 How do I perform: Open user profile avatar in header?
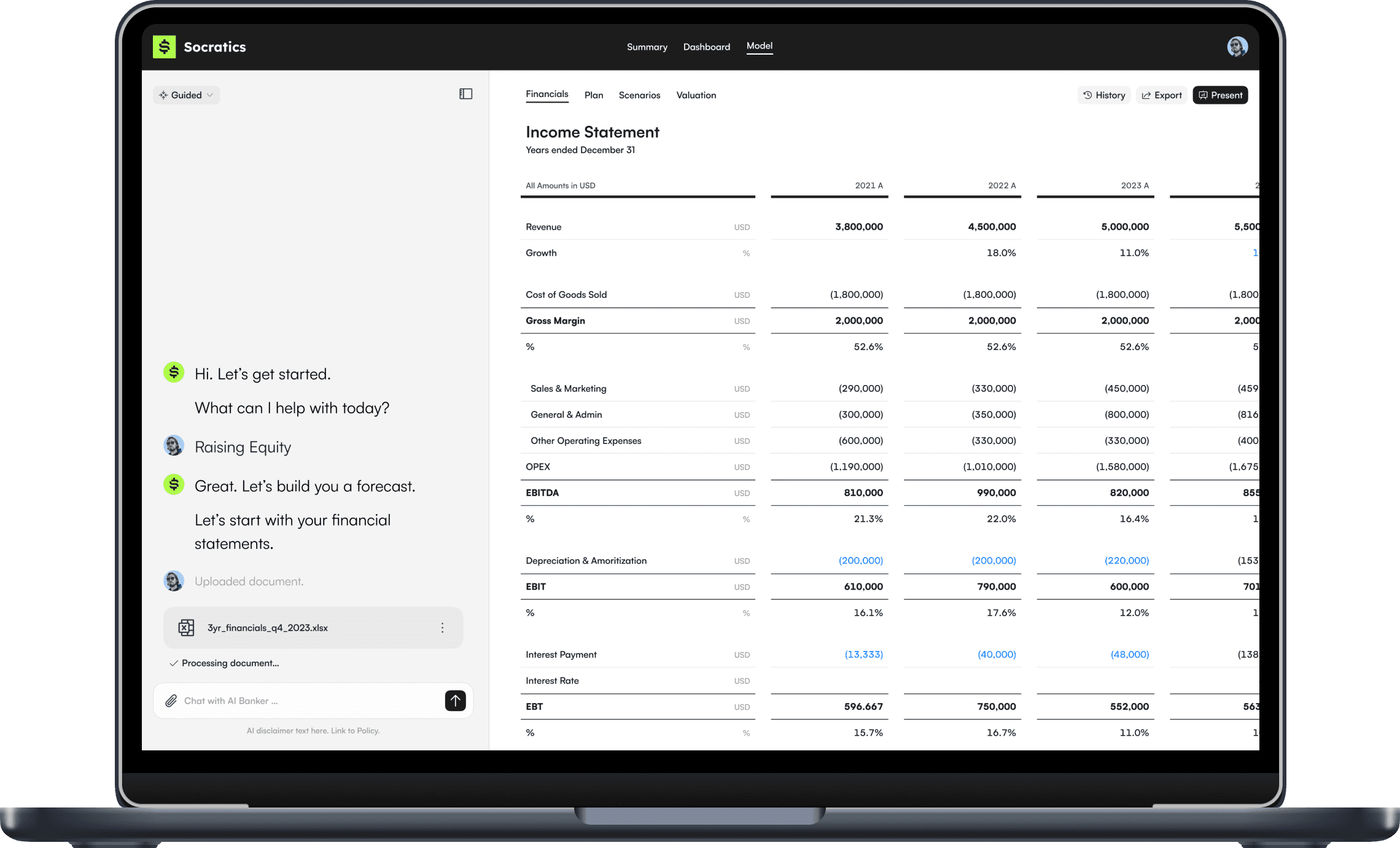(1237, 47)
